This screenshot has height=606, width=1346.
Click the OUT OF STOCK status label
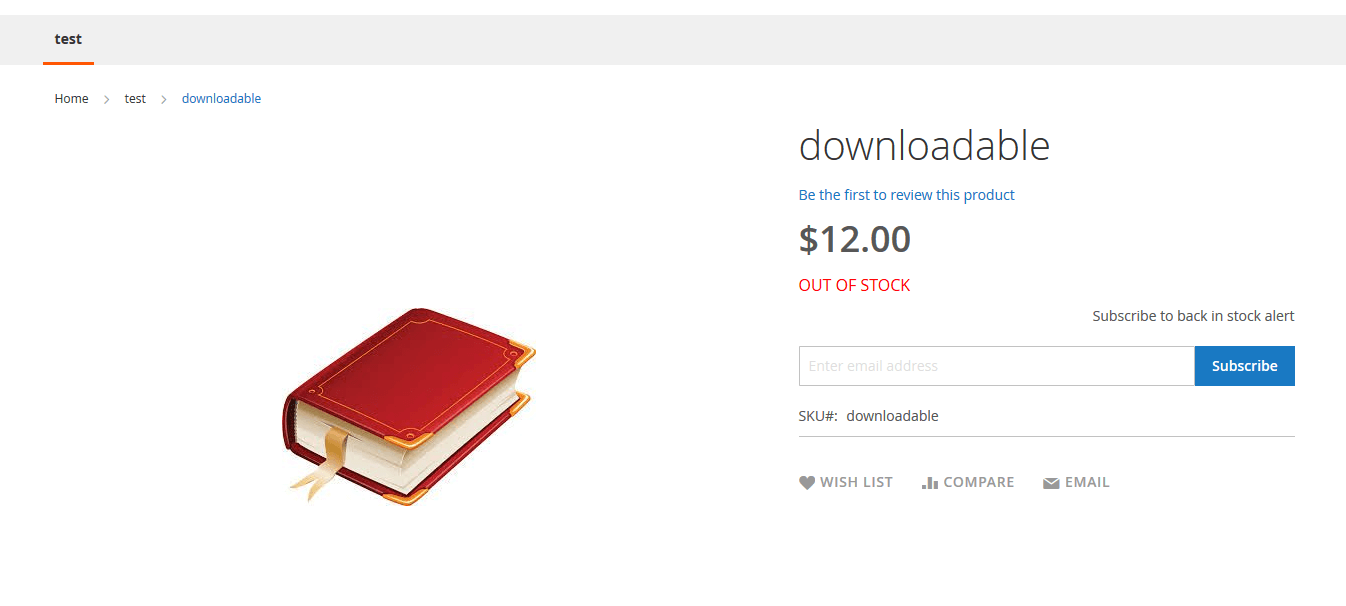point(854,286)
